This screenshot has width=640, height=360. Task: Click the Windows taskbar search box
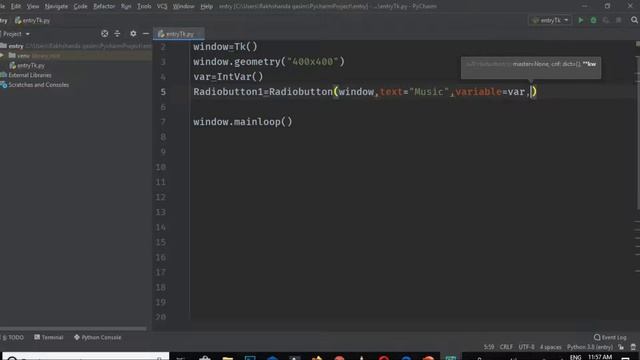point(86,357)
